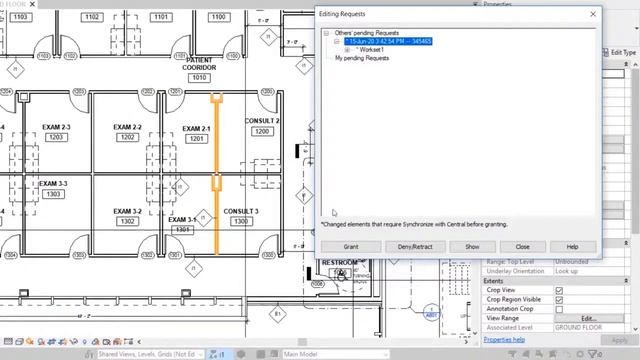Click the Help button in dialog

pos(573,247)
